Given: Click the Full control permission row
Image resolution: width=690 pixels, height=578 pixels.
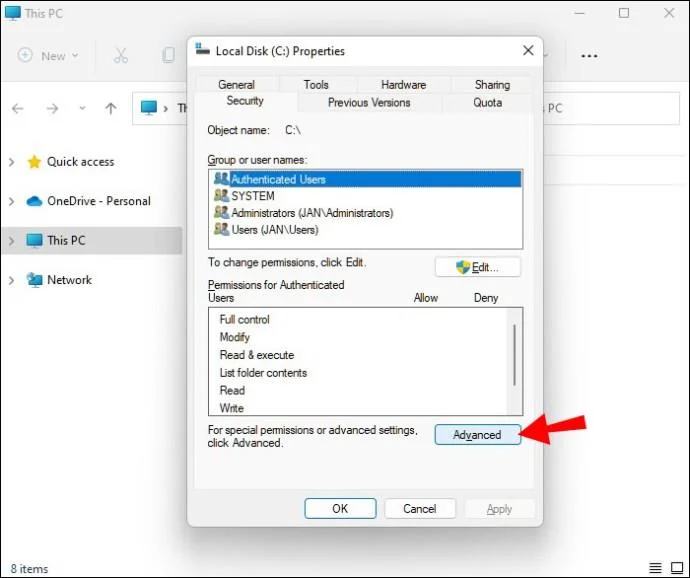Looking at the screenshot, I should (358, 319).
